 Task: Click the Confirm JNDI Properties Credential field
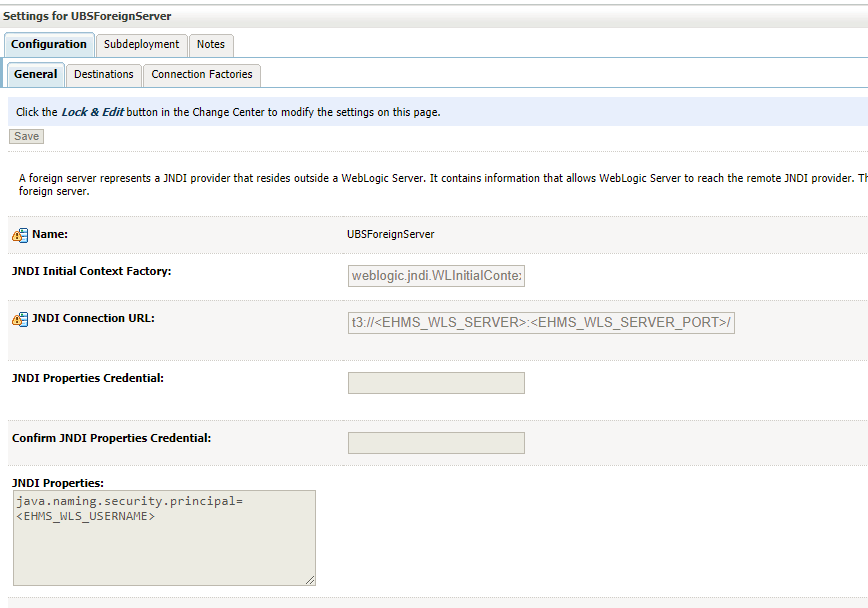[x=436, y=442]
